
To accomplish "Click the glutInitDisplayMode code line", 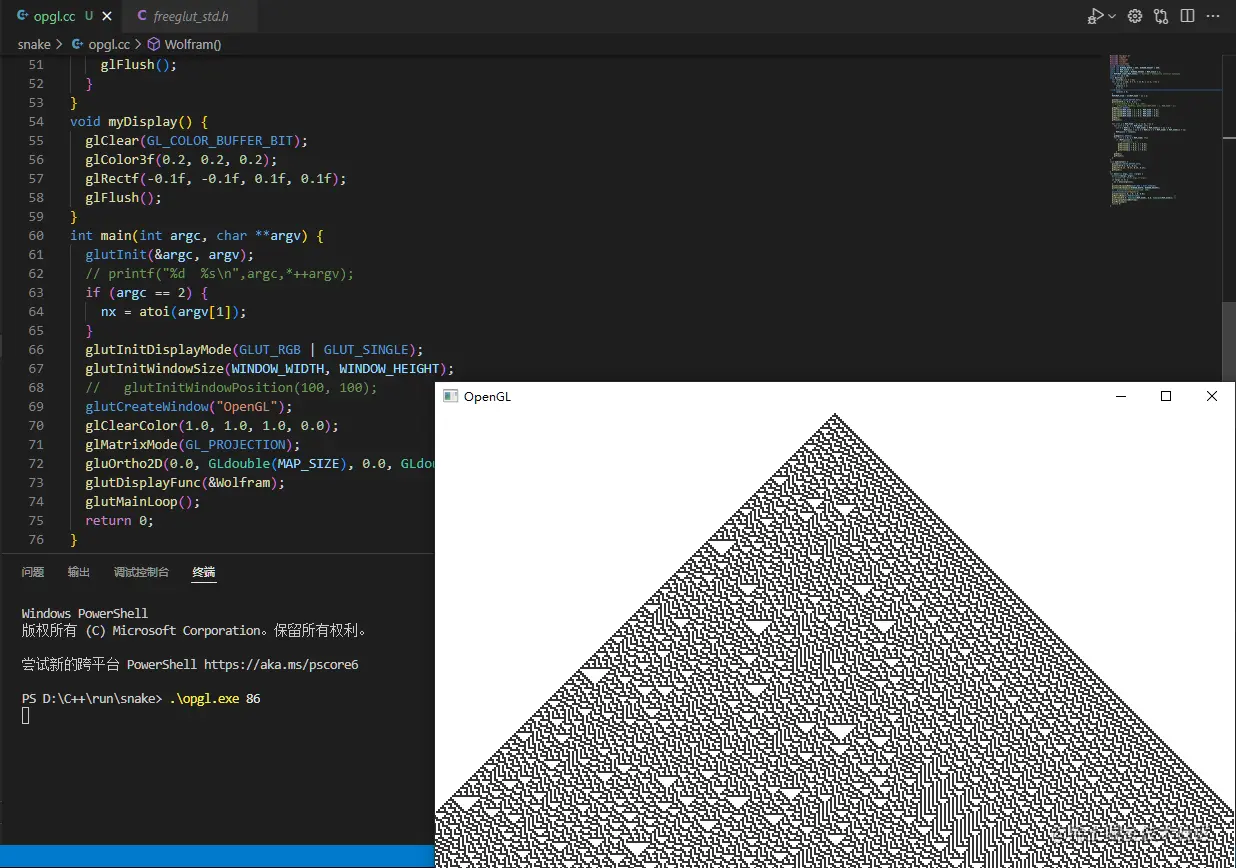I will click(254, 350).
